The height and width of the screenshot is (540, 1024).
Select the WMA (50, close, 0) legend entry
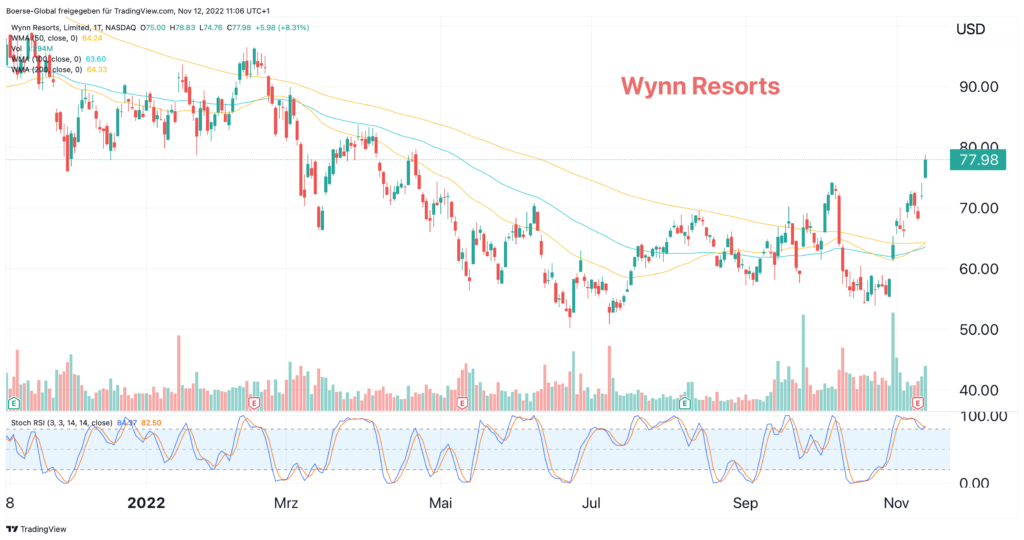[x=45, y=38]
